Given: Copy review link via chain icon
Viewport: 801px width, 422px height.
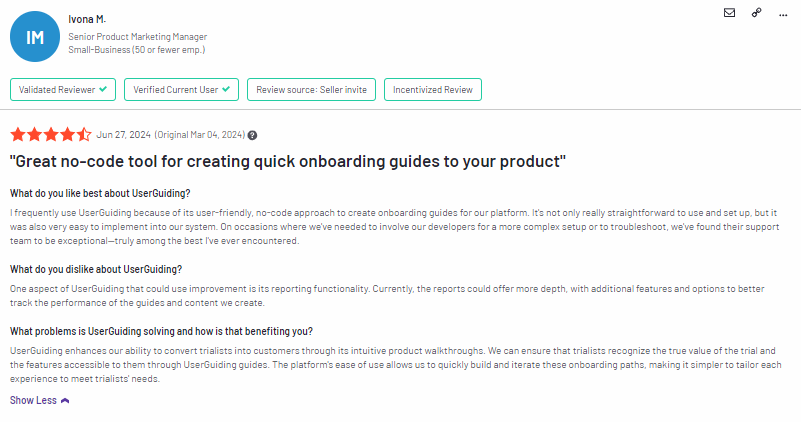Looking at the screenshot, I should click(757, 13).
